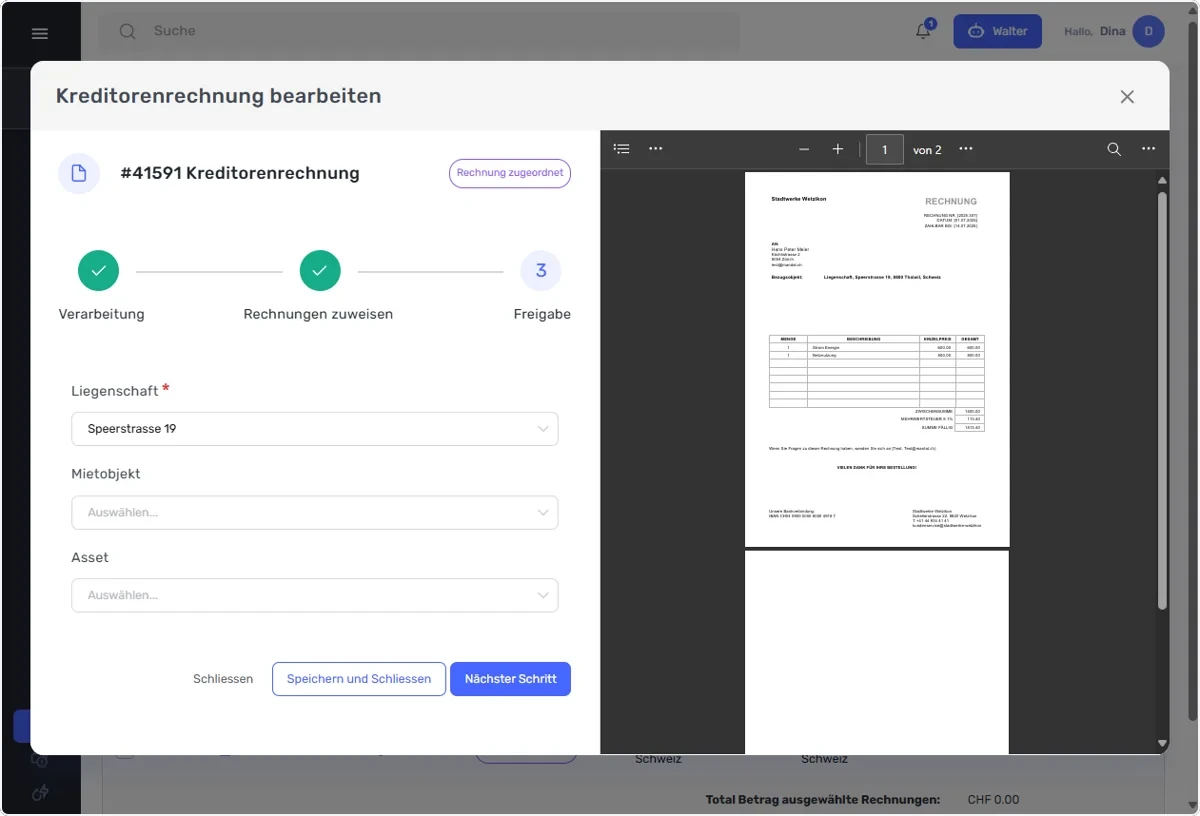Click the Stadtwerke Wetzikon invoice page
The height and width of the screenshot is (816, 1200).
coord(877,360)
